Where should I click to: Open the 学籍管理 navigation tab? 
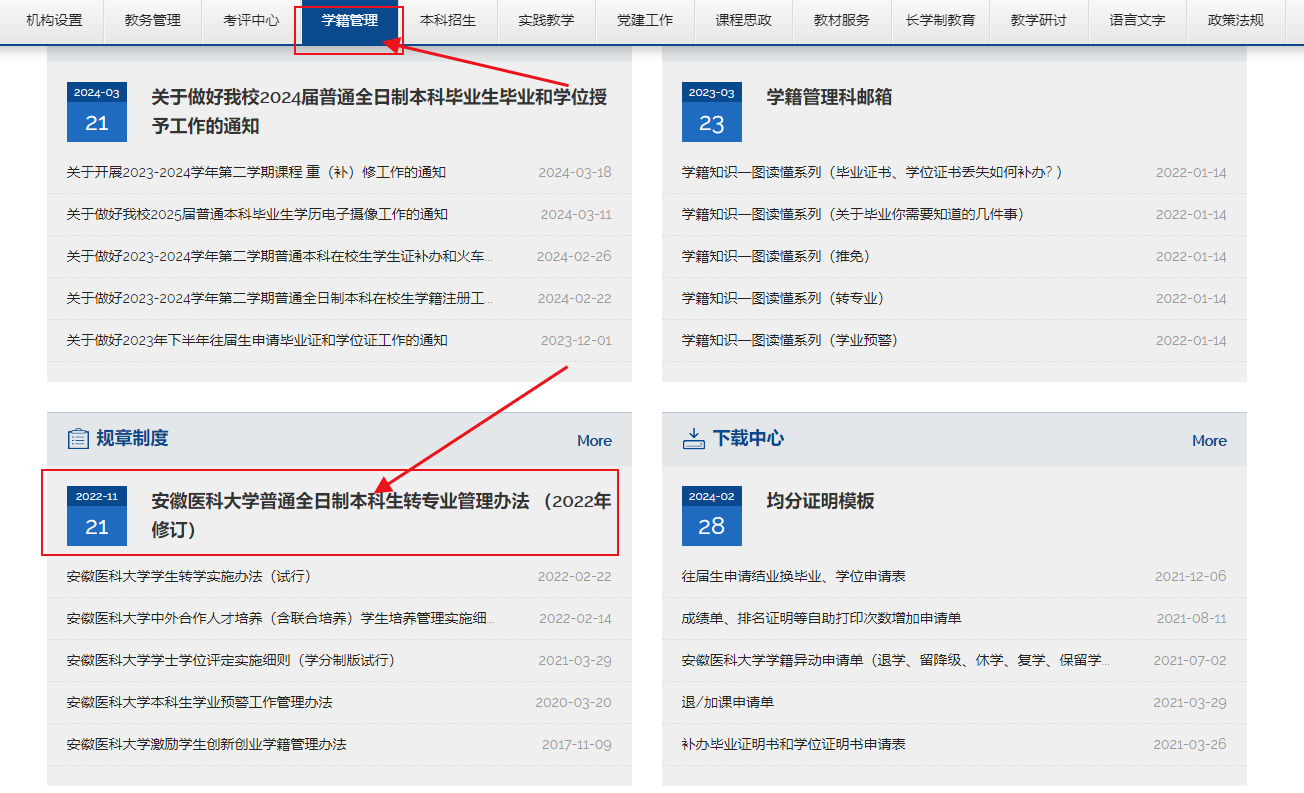(x=350, y=20)
